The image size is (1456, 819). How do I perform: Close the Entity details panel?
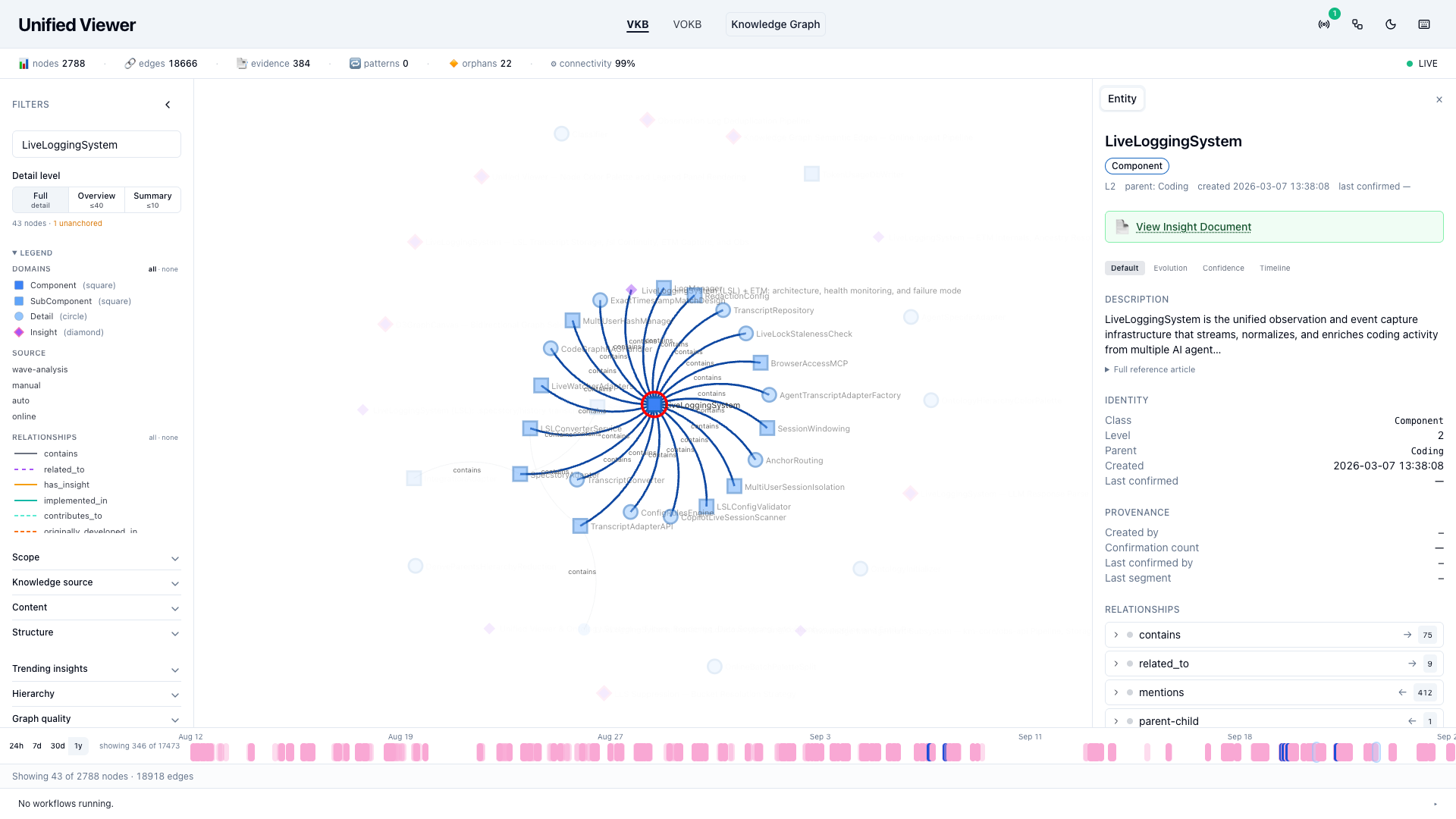point(1439,99)
